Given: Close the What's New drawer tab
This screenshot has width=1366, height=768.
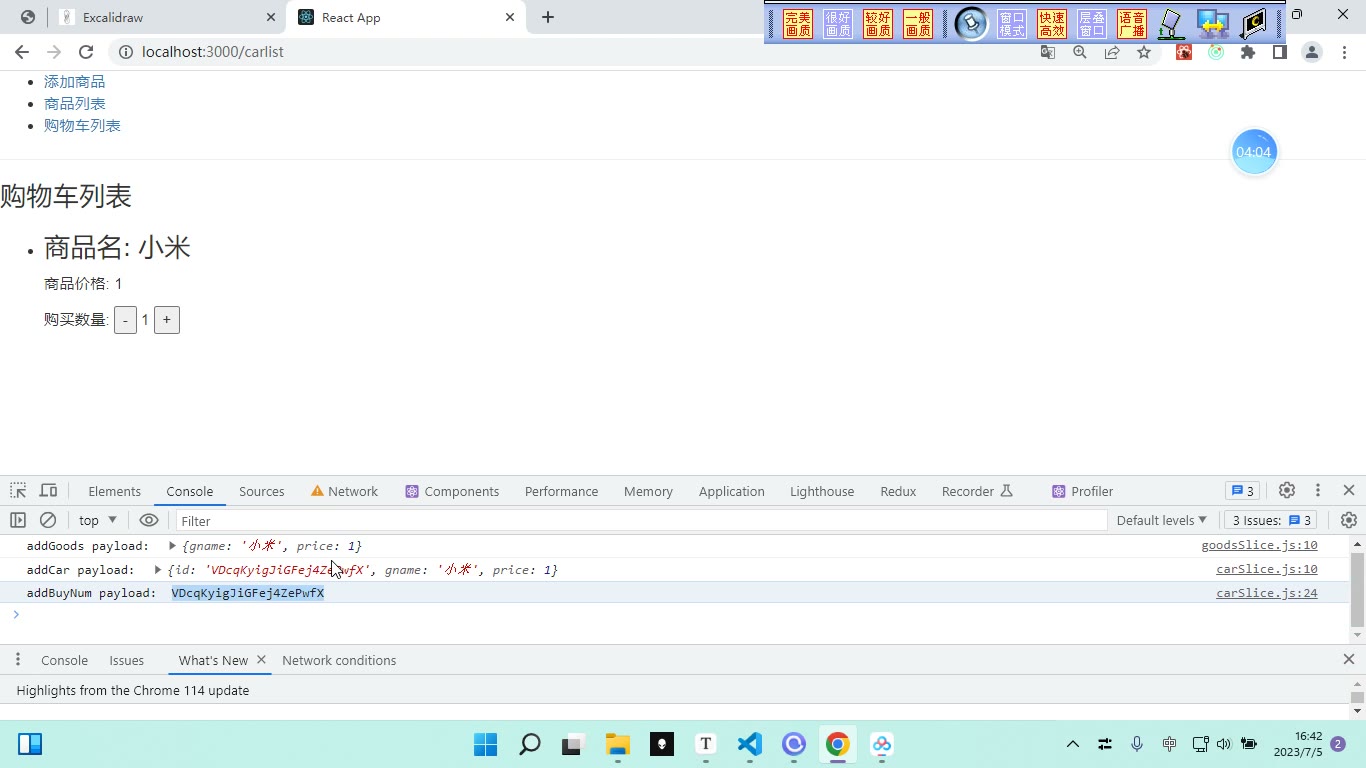Looking at the screenshot, I should 261,660.
